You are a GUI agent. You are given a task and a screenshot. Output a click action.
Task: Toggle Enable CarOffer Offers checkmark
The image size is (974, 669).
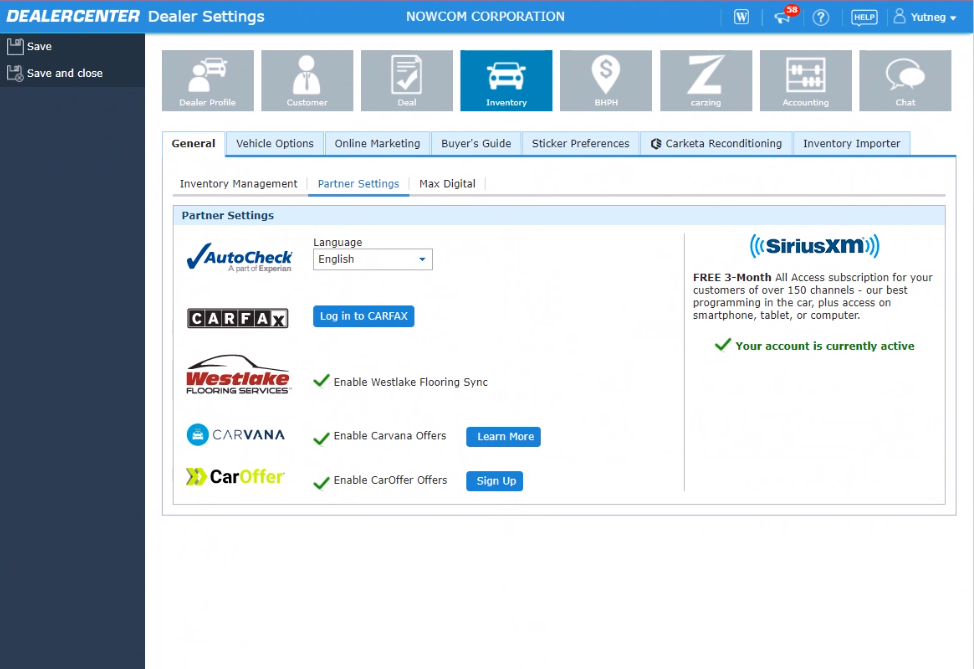(321, 483)
